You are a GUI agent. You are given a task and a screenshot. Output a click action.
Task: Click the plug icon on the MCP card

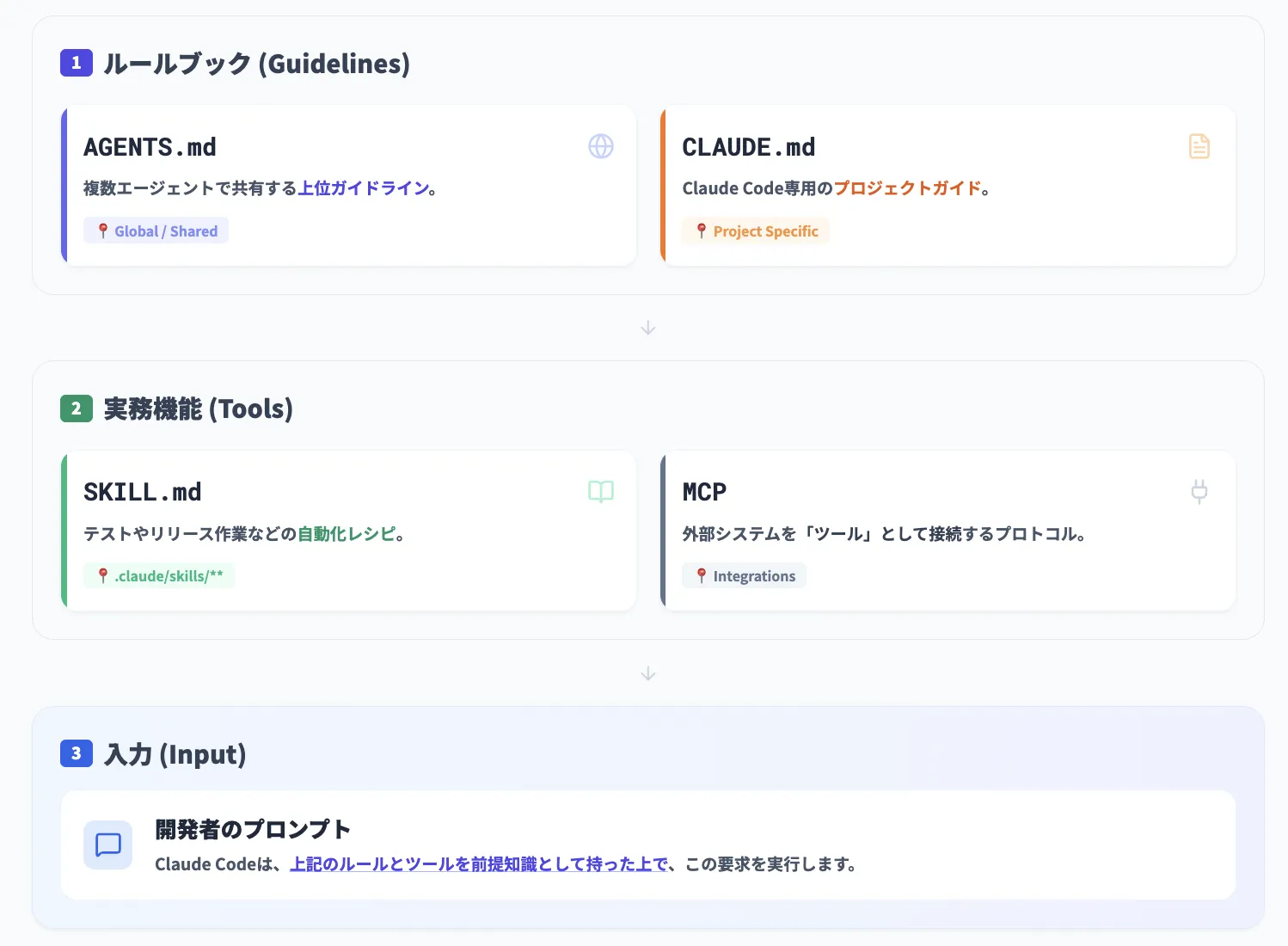[x=1199, y=491]
